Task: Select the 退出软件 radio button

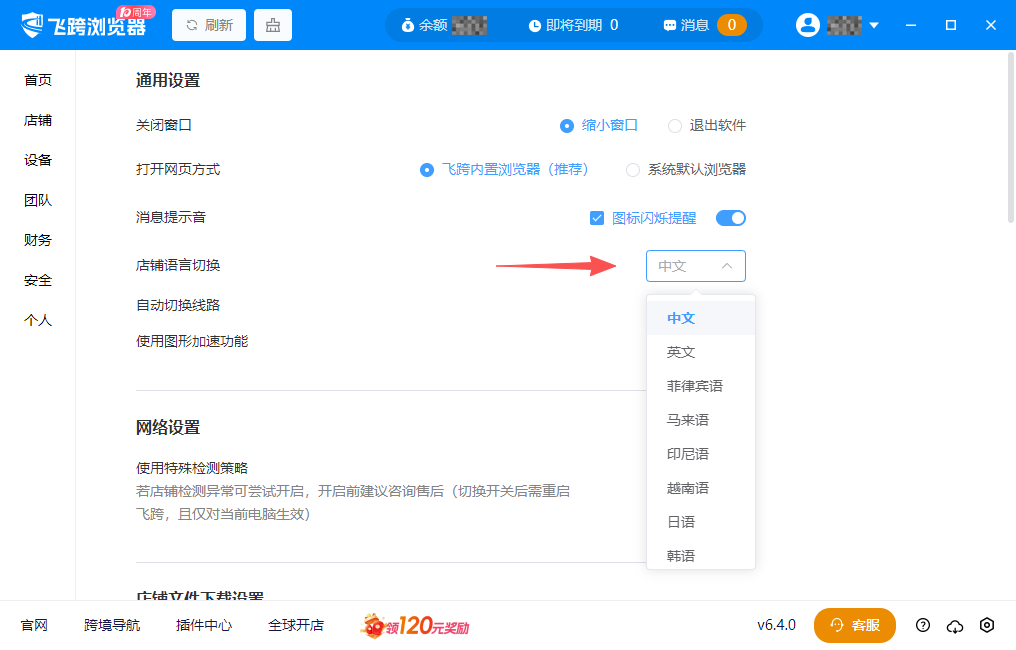Action: [675, 125]
